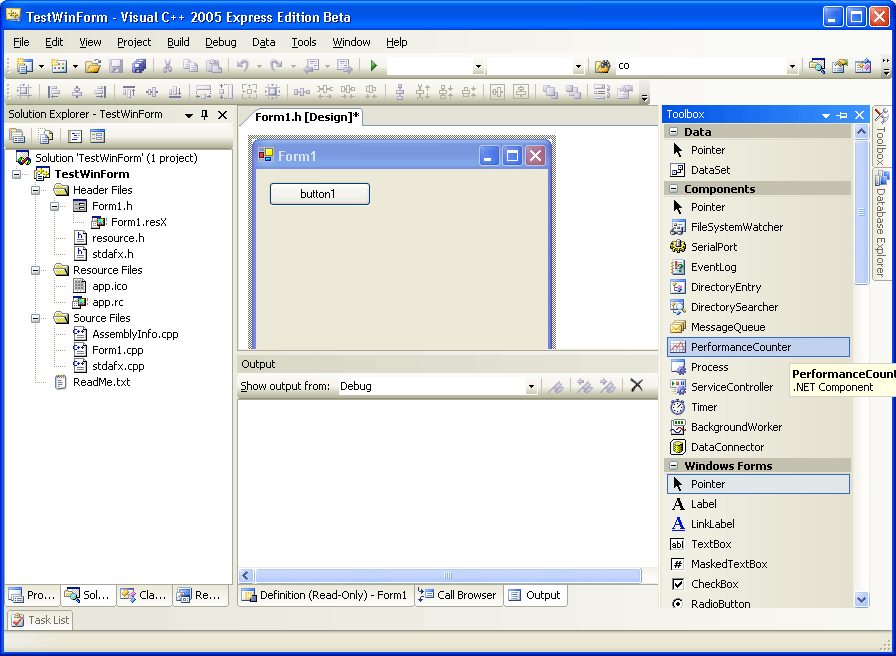
Task: Select app.rc under Resource Files
Action: tap(108, 302)
